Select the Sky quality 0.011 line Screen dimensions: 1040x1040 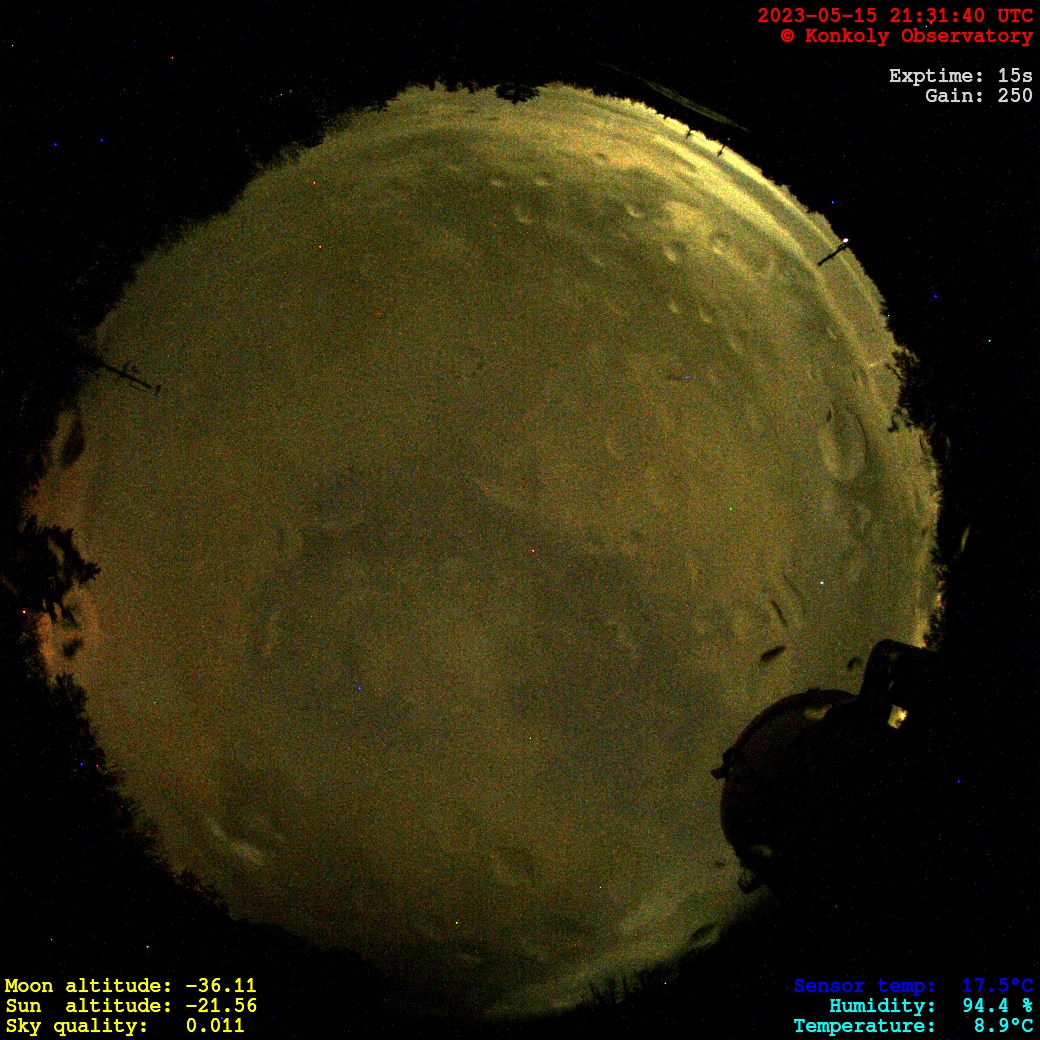point(124,1026)
